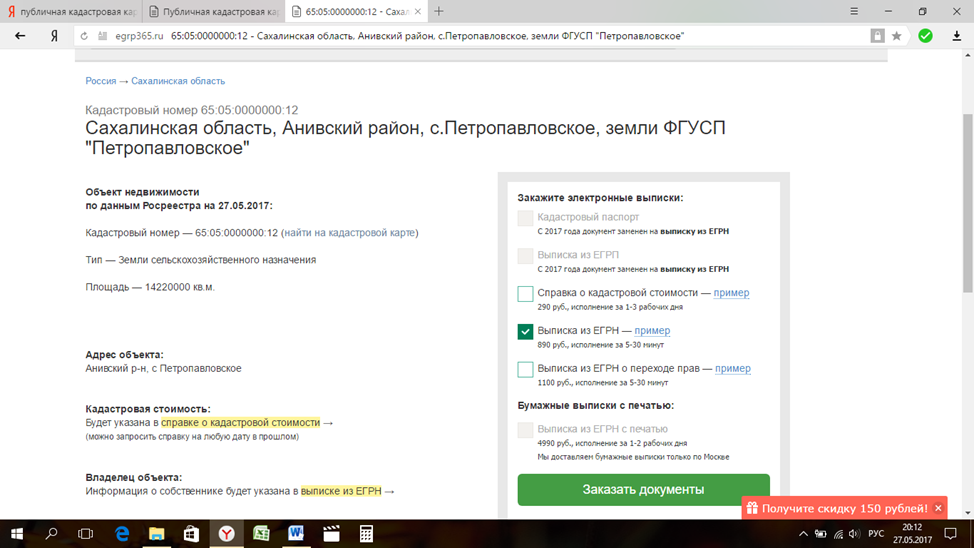Click the Yandex 'Я' home icon
This screenshot has height=548, width=974.
(x=54, y=36)
